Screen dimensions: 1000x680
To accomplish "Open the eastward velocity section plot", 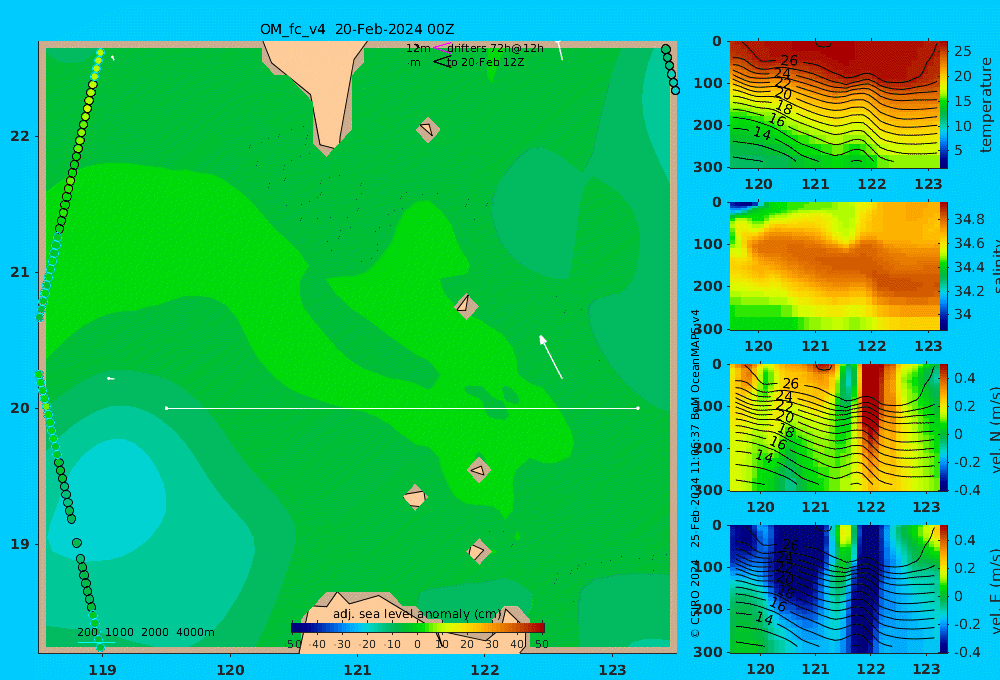I will click(x=834, y=589).
